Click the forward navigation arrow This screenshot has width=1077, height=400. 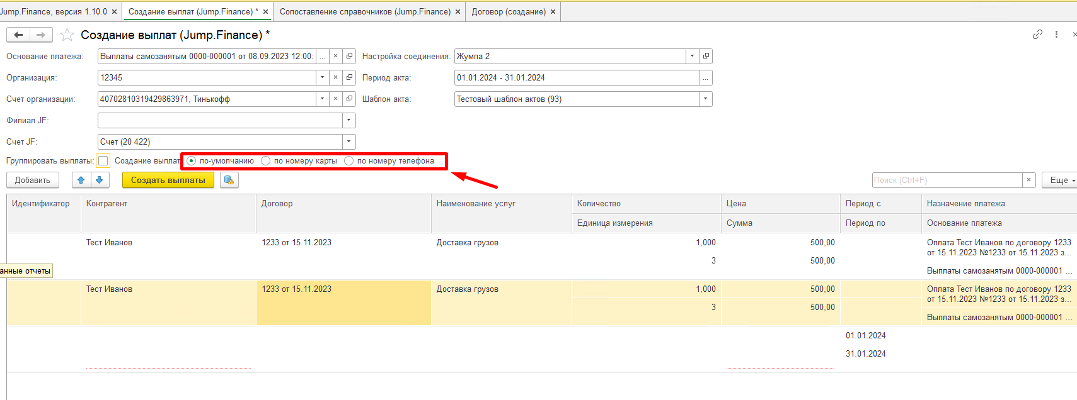pyautogui.click(x=41, y=35)
